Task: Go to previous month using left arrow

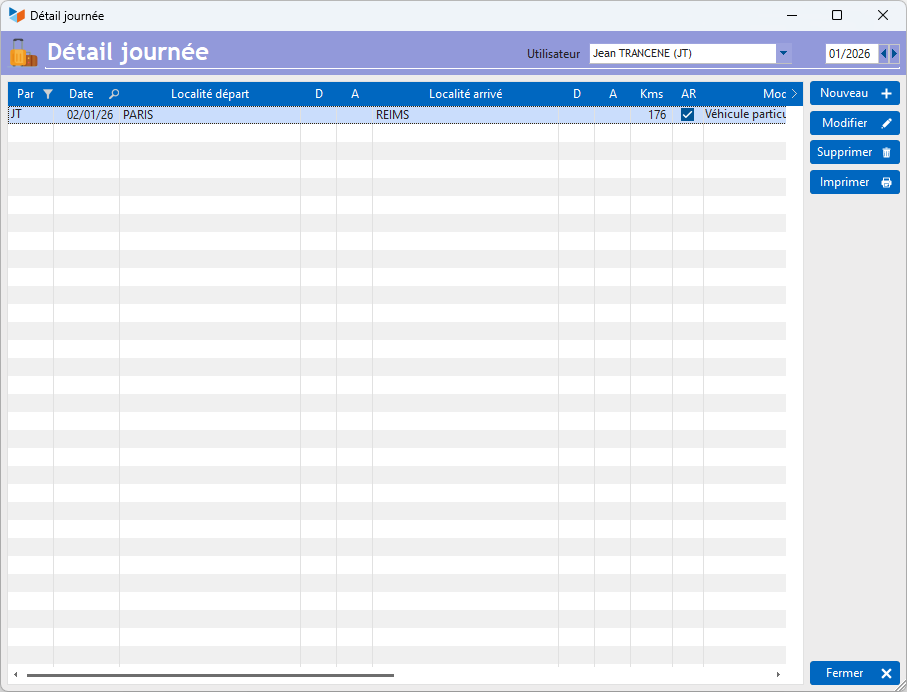Action: tap(883, 54)
